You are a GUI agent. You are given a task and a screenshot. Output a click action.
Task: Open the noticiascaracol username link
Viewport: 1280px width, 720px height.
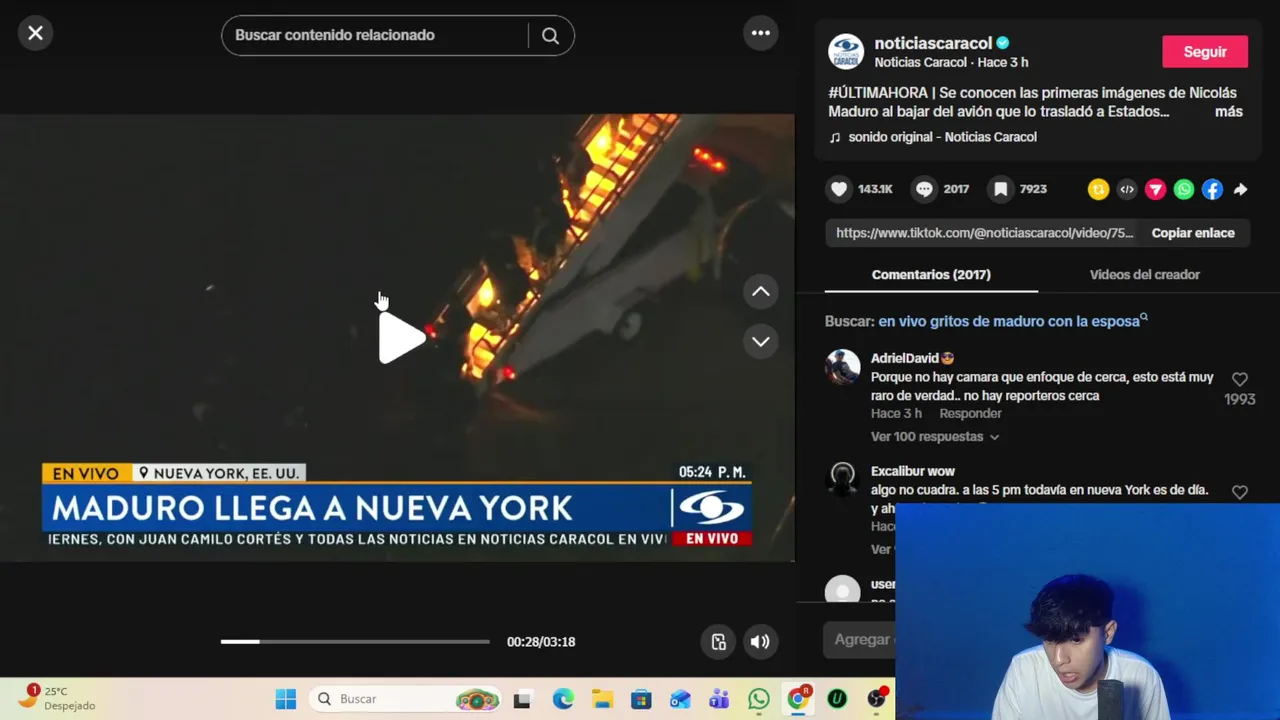pos(933,43)
